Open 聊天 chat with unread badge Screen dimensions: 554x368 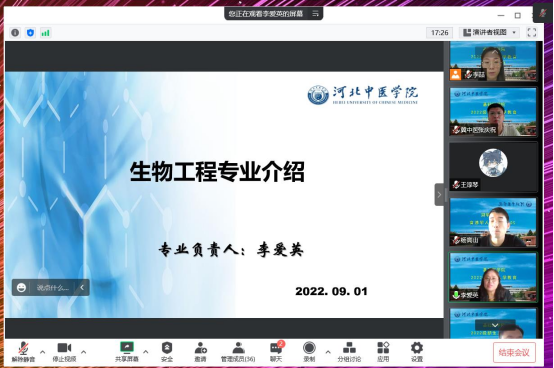point(276,351)
